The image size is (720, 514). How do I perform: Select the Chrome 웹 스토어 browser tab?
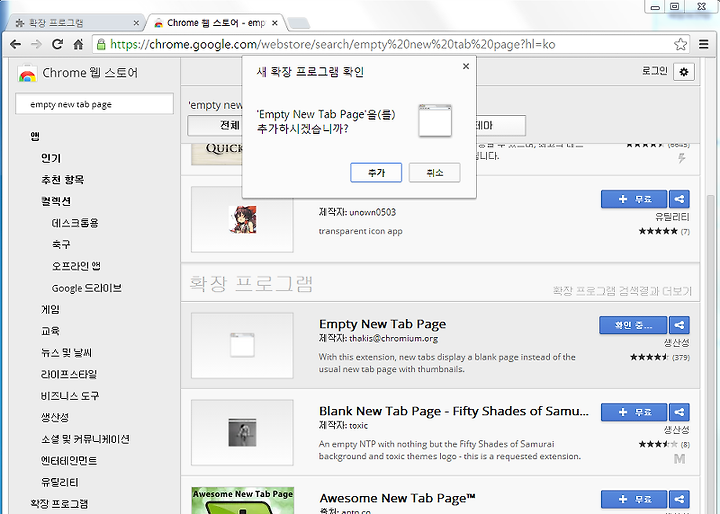(216, 23)
